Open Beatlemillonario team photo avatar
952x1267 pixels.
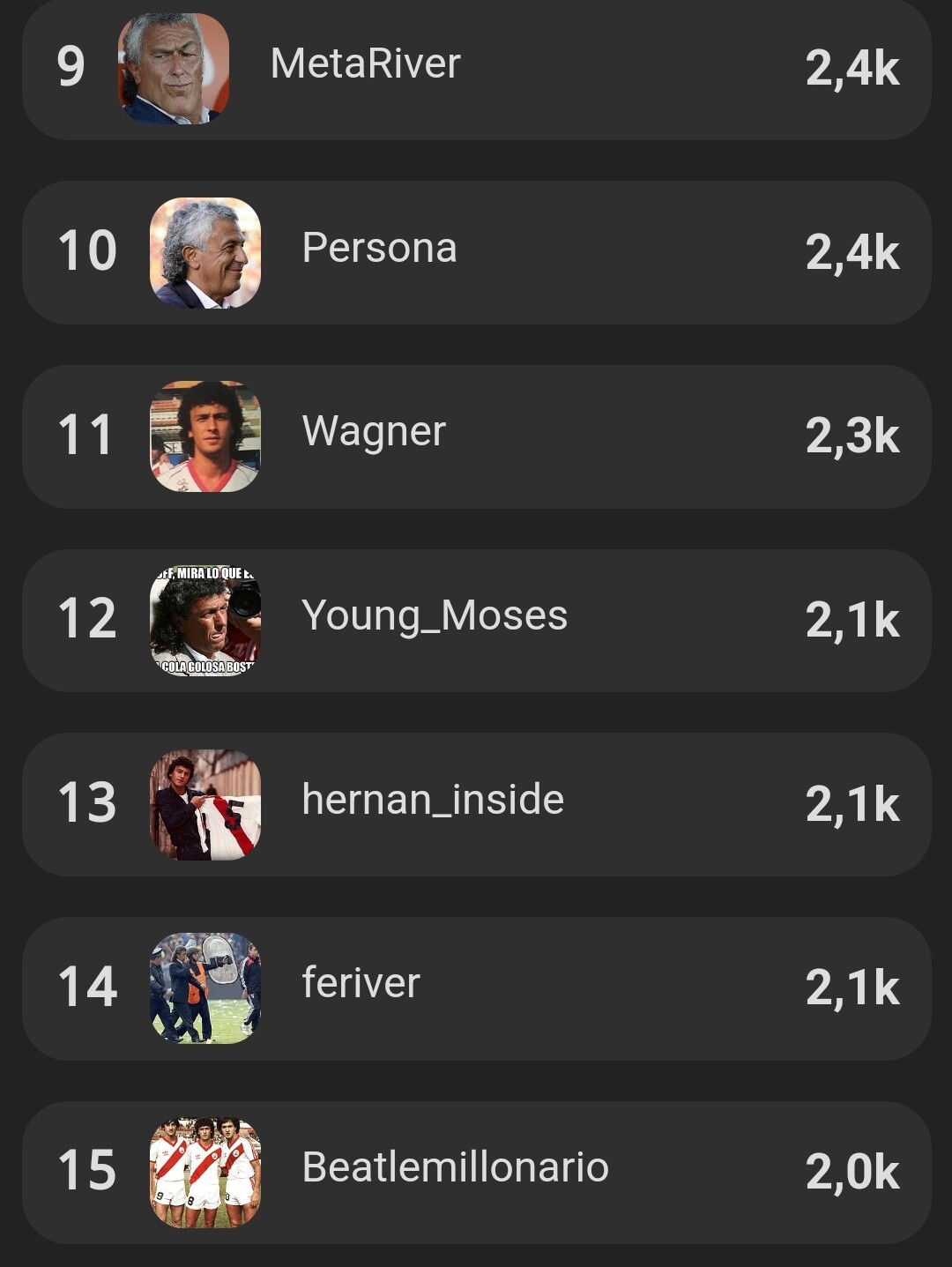pos(205,1173)
